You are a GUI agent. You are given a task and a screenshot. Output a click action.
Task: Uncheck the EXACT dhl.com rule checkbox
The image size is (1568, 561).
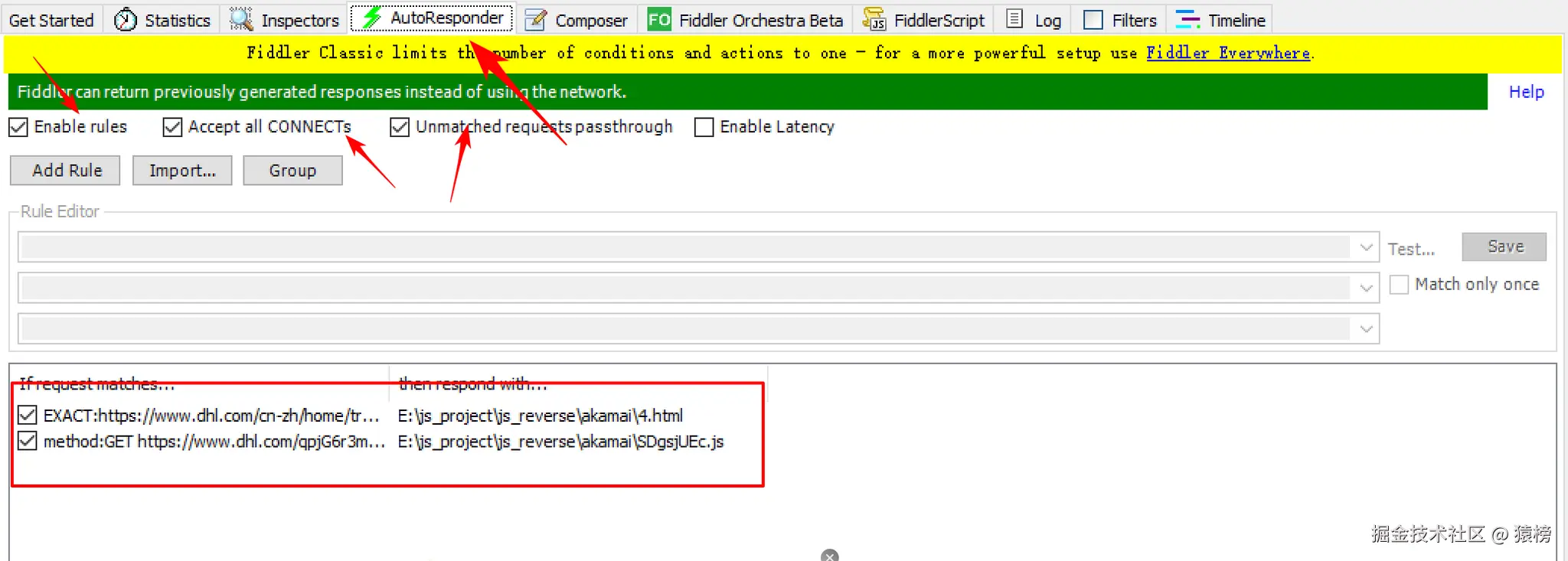[28, 416]
